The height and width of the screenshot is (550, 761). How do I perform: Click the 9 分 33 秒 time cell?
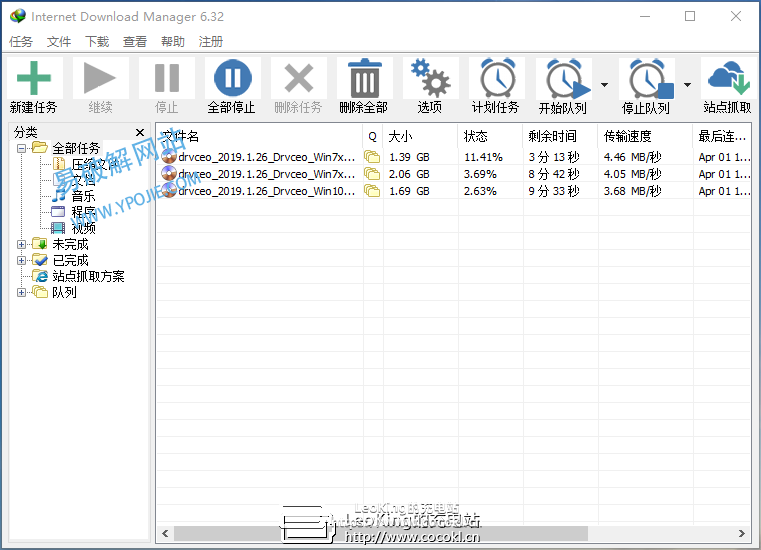pyautogui.click(x=554, y=191)
